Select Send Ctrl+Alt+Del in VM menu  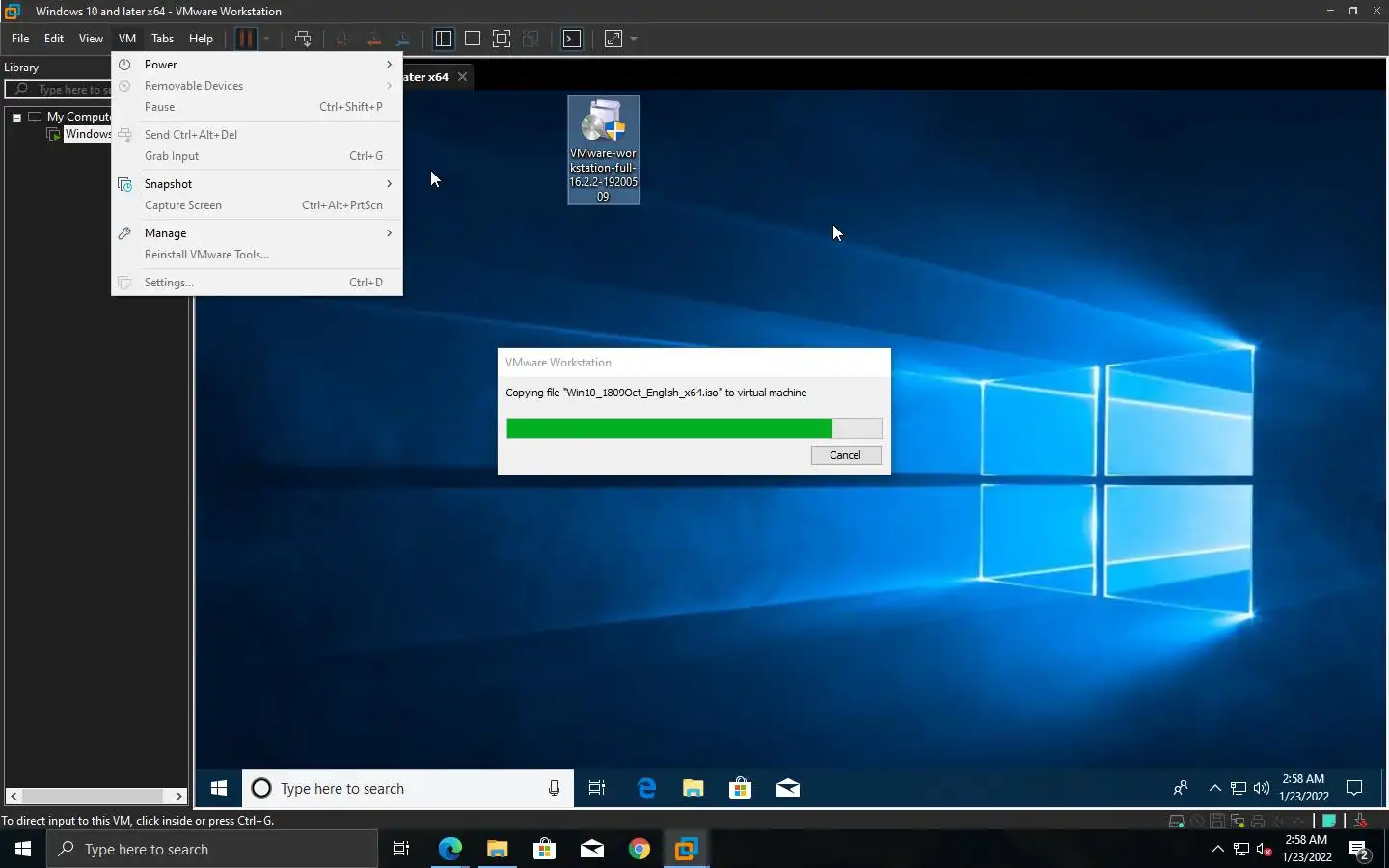point(257,135)
